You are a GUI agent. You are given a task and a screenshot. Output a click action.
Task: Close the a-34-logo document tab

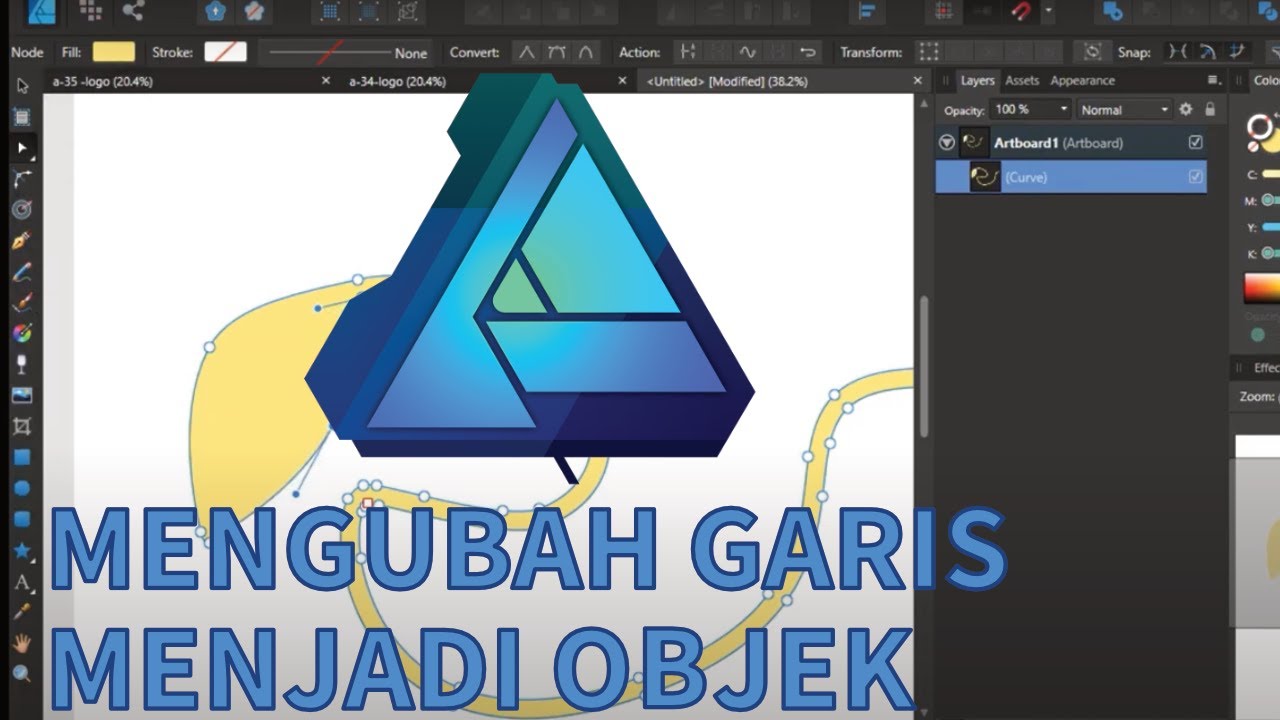(x=621, y=82)
